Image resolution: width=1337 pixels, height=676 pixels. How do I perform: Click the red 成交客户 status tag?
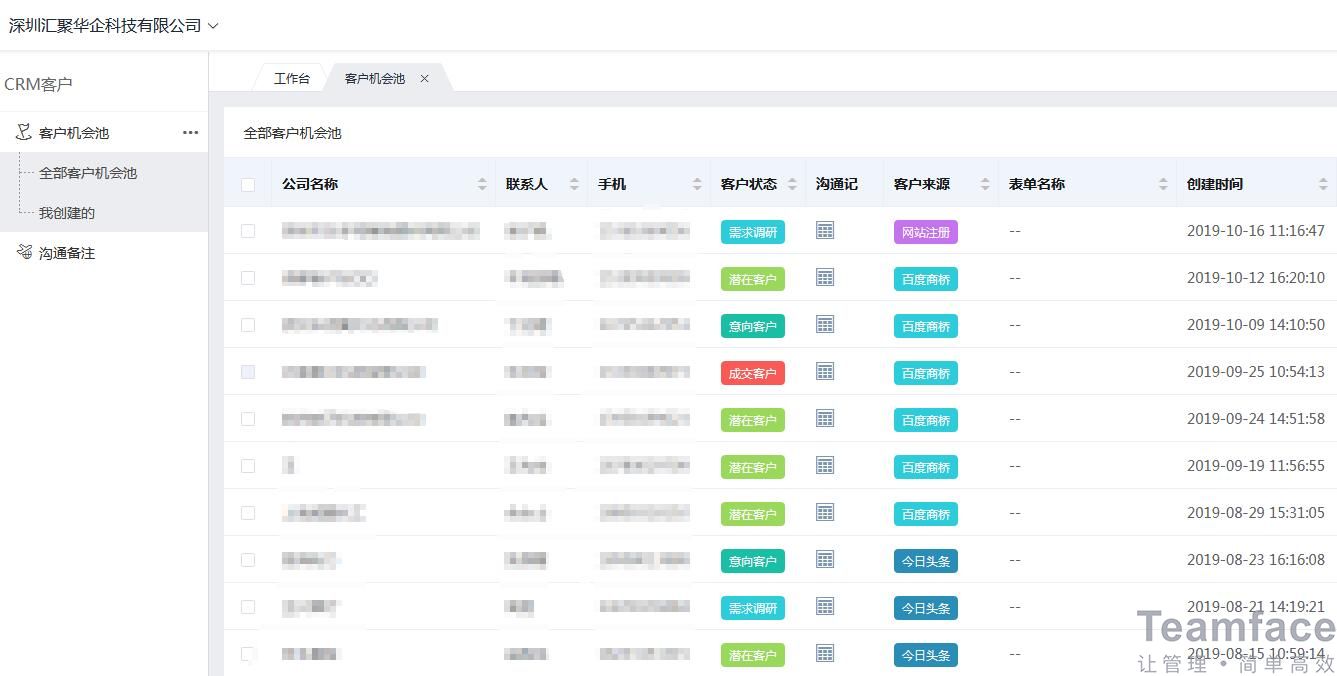point(752,371)
